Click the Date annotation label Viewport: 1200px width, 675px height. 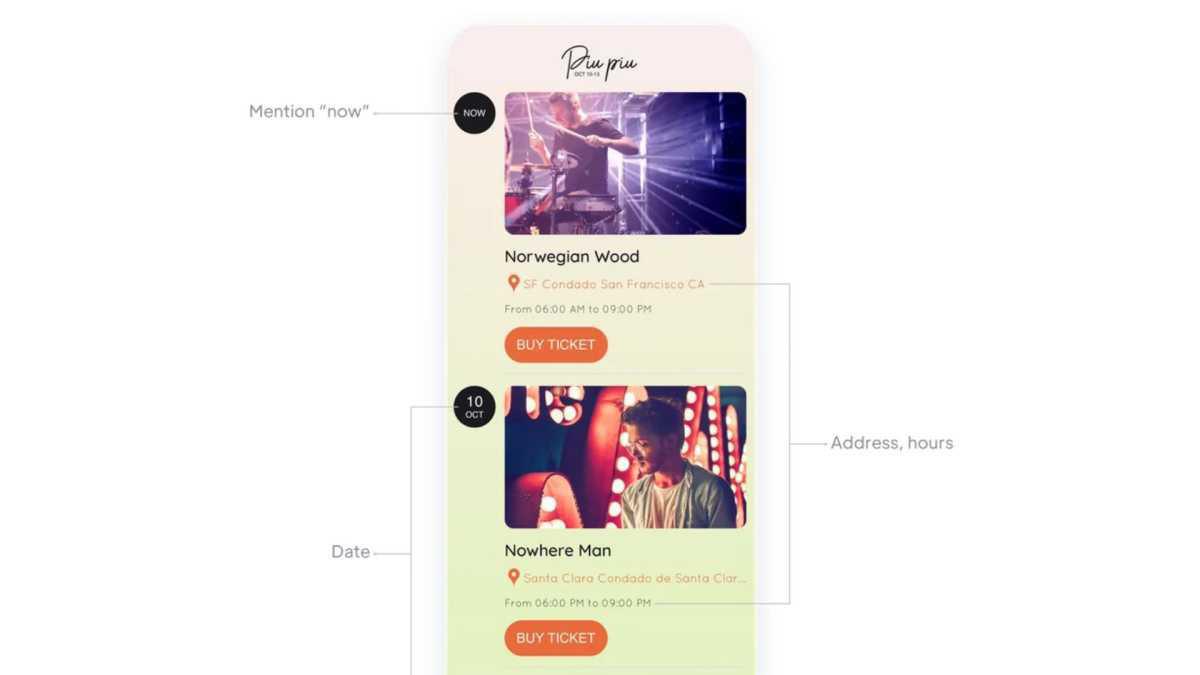[x=351, y=552]
